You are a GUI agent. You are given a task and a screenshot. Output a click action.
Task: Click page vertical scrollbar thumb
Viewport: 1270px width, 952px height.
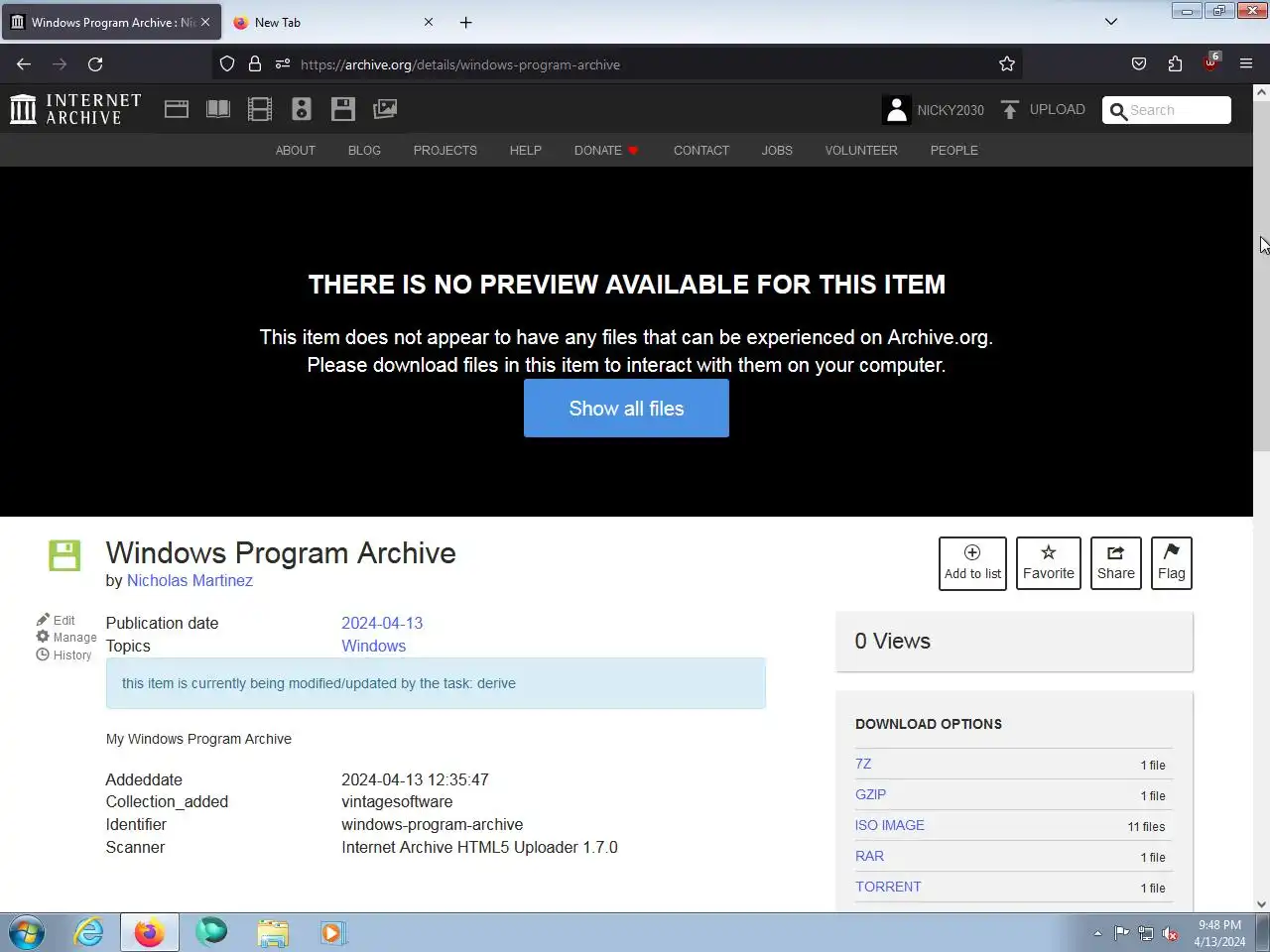pyautogui.click(x=1261, y=276)
